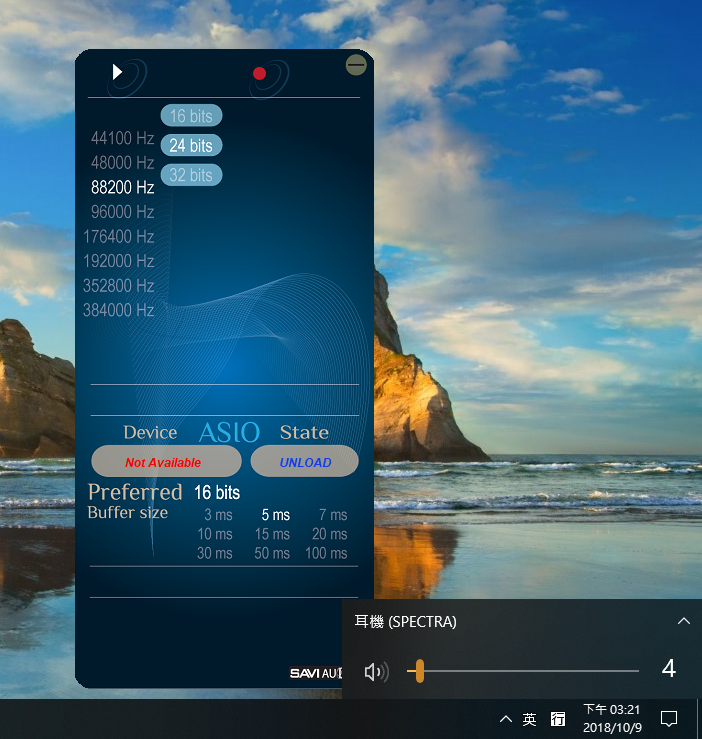Select 24 bits format pill
This screenshot has width=702, height=739.
[191, 145]
